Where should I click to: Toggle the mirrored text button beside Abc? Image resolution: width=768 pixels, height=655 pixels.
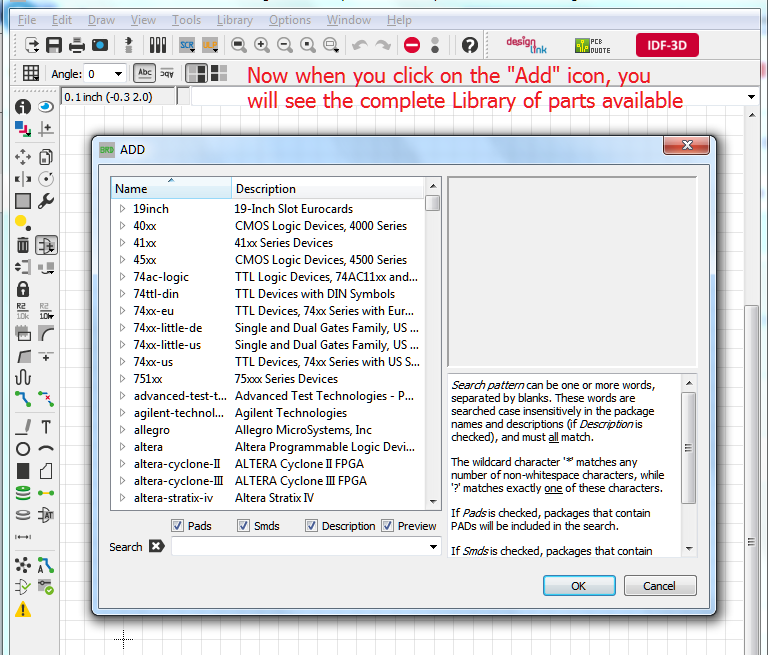[167, 73]
